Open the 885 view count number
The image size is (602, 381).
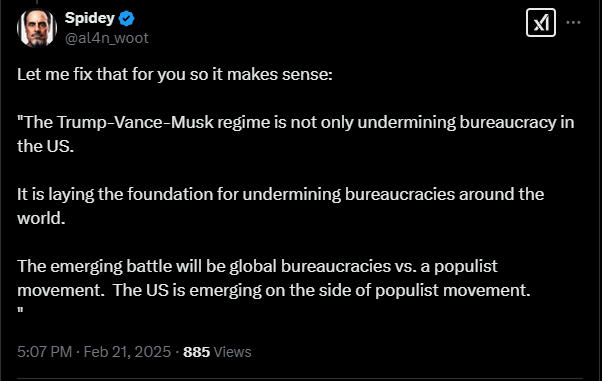[x=197, y=352]
